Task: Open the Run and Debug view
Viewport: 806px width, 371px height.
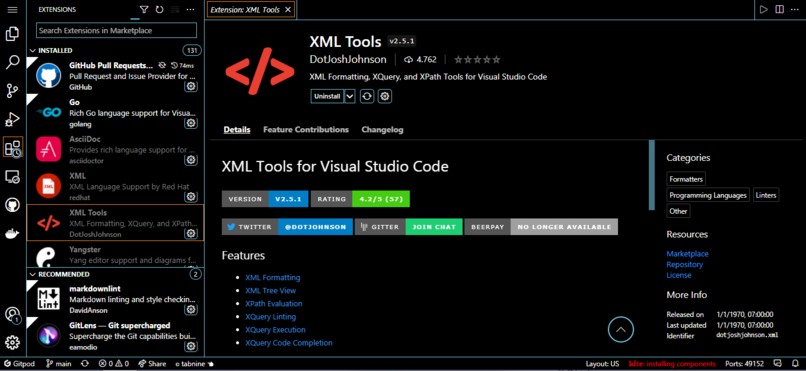Action: (12, 119)
